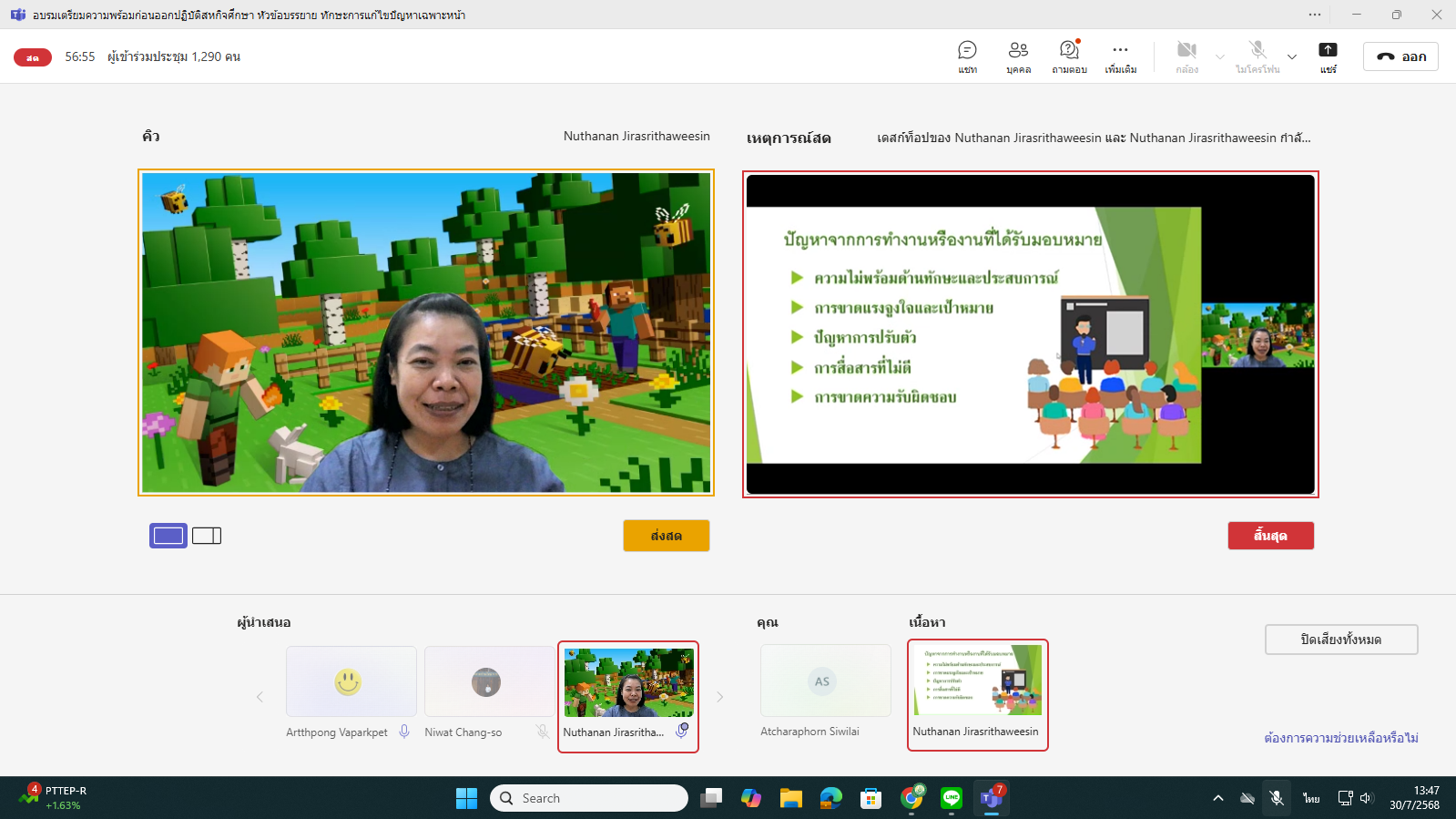This screenshot has height=819, width=1456.
Task: Toggle Niwat Chang-so muted microphone icon
Action: coord(543,732)
